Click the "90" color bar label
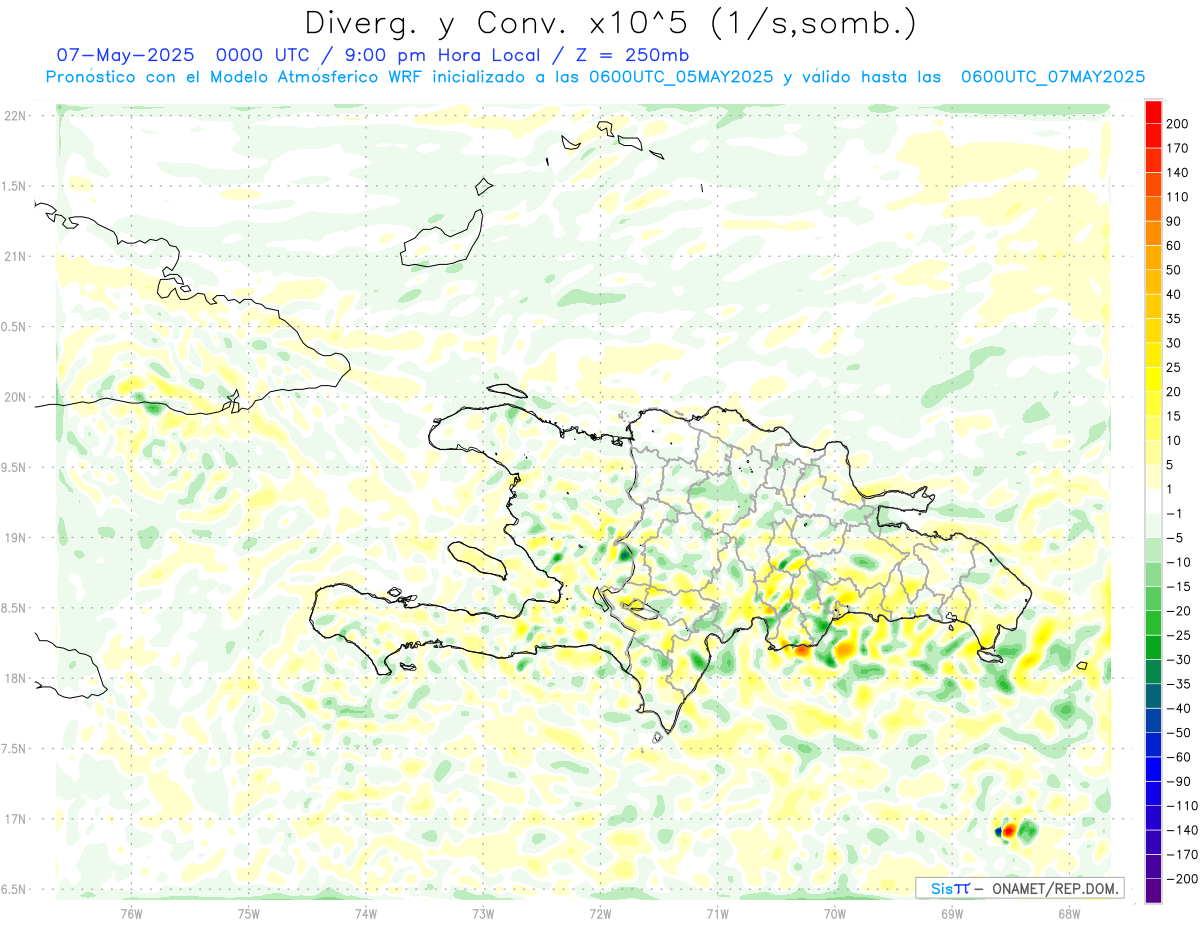 (1174, 221)
